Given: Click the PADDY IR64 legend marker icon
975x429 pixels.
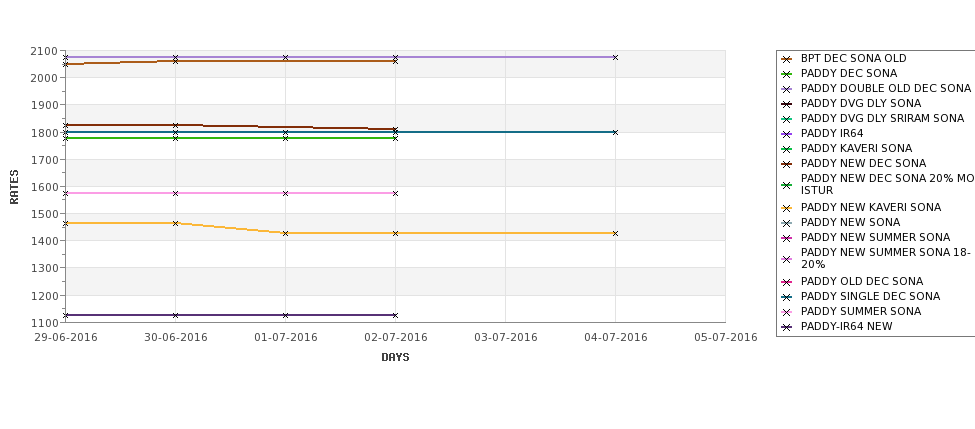Looking at the screenshot, I should pyautogui.click(x=787, y=134).
